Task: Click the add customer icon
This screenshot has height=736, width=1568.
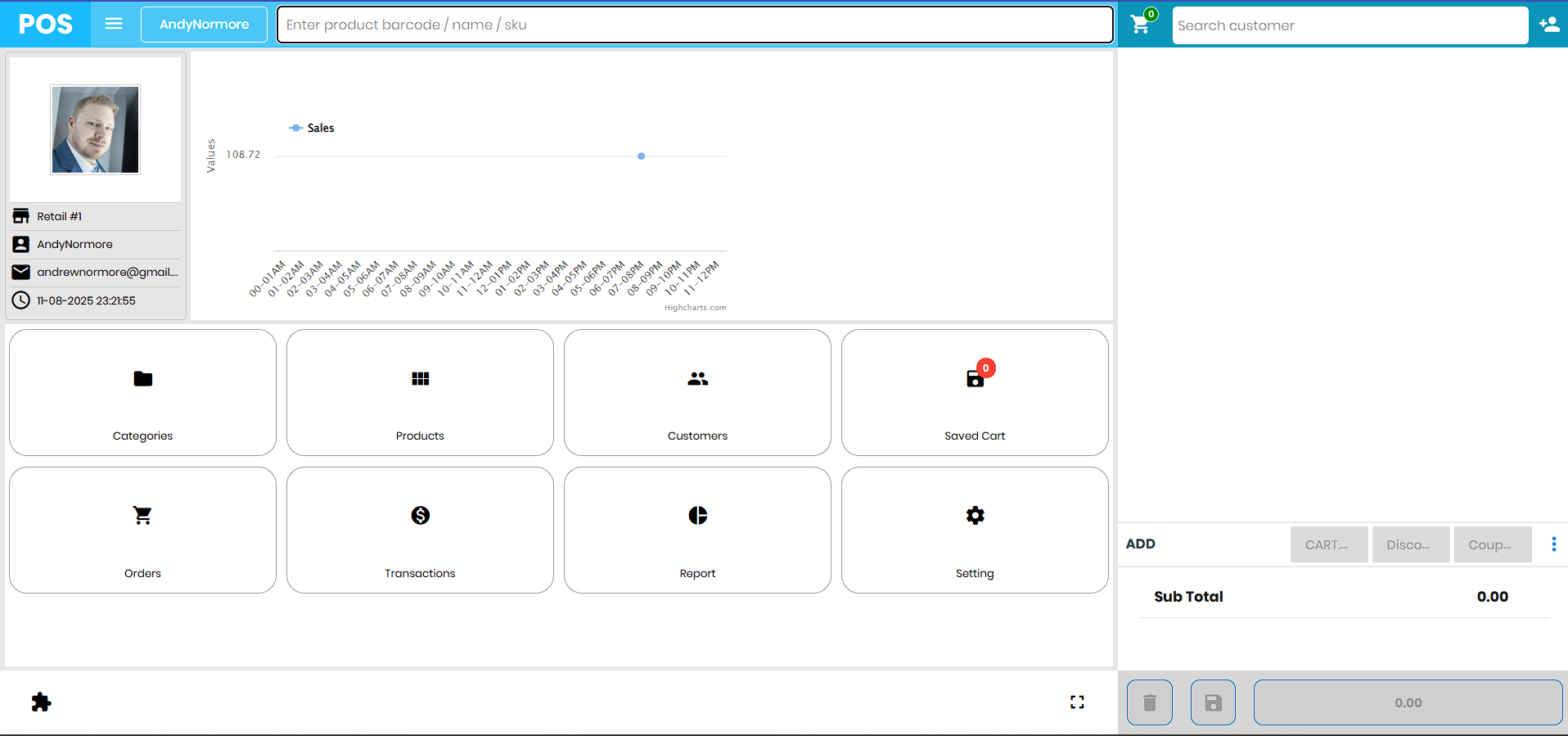Action: [x=1548, y=25]
